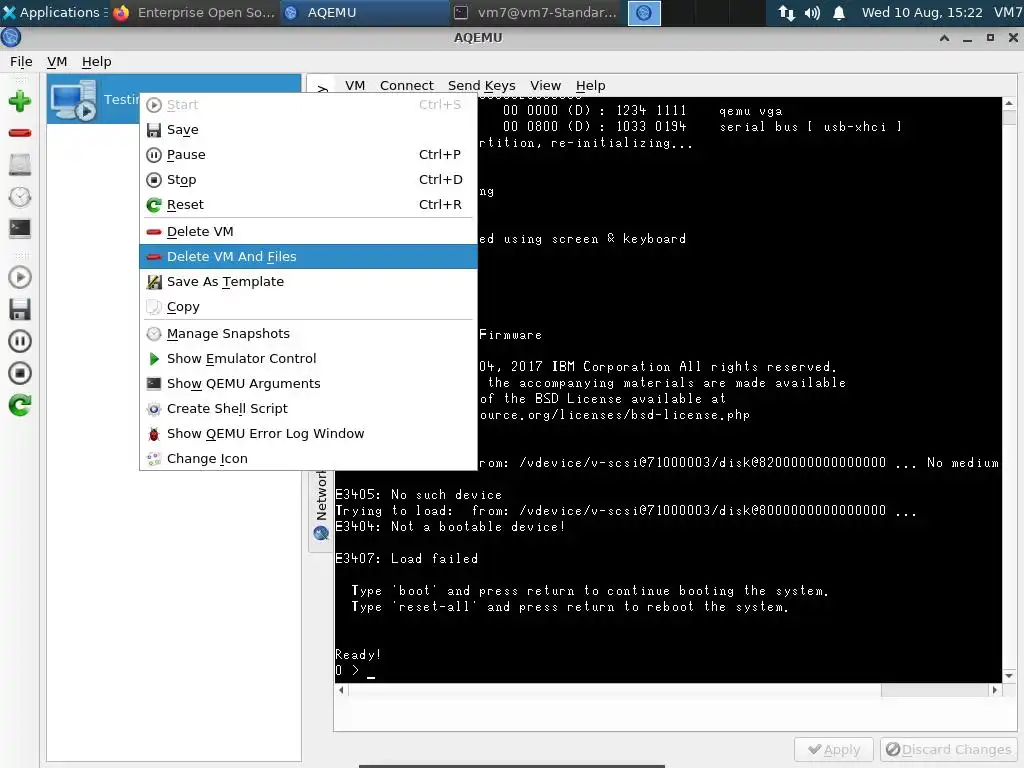Click the Pause icon in the left toolbar
The image size is (1024, 768).
[x=20, y=341]
